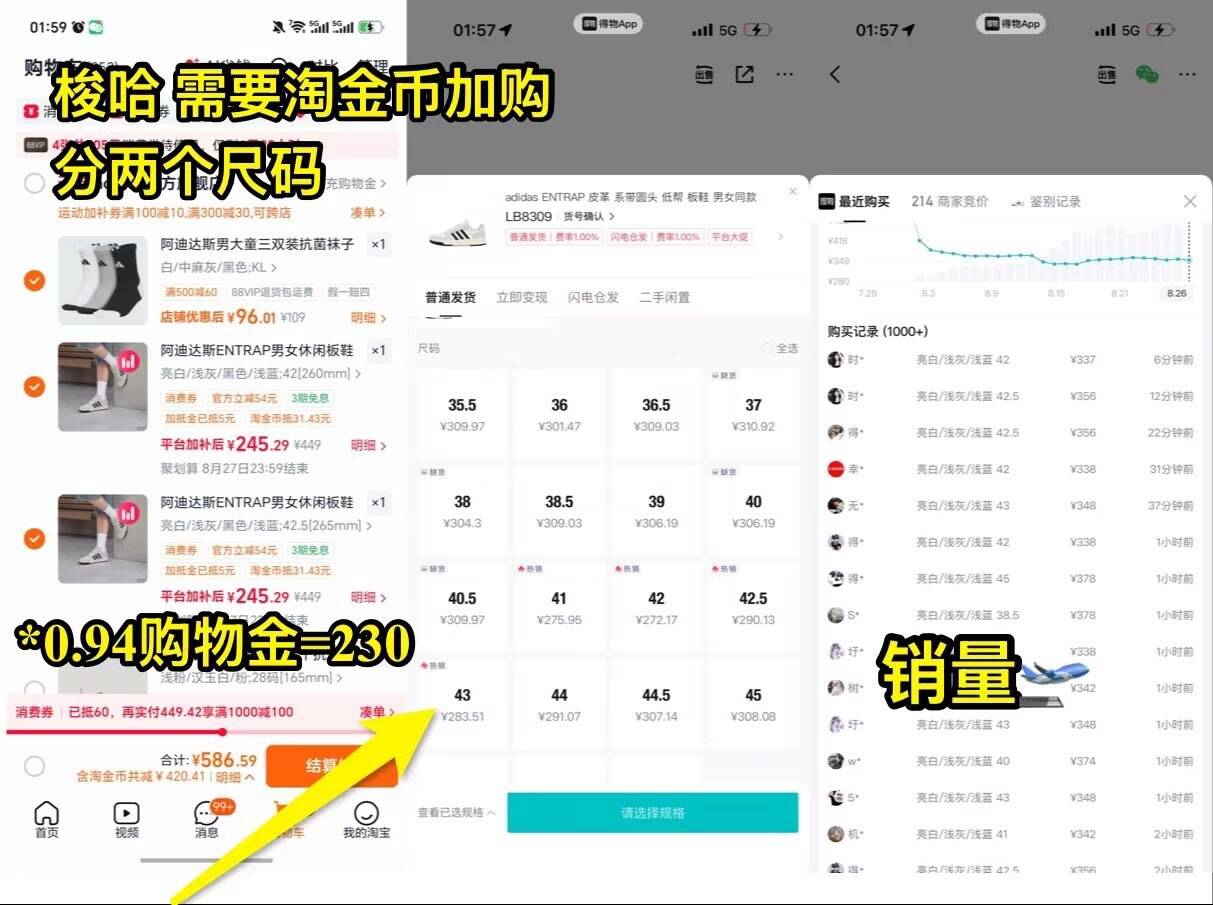The image size is (1213, 905).
Task: Open 货号确认 next to LB8309
Action: click(589, 216)
